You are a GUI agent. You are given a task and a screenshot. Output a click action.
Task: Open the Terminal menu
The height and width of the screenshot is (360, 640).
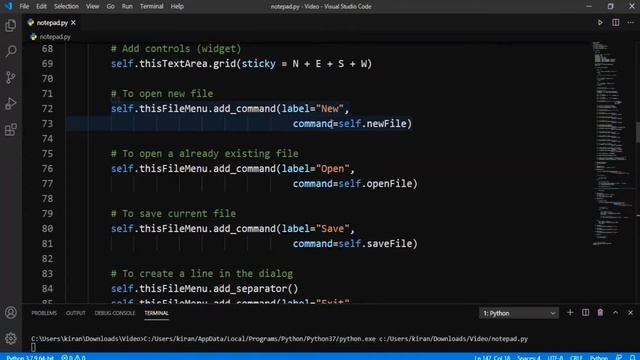[x=151, y=7]
